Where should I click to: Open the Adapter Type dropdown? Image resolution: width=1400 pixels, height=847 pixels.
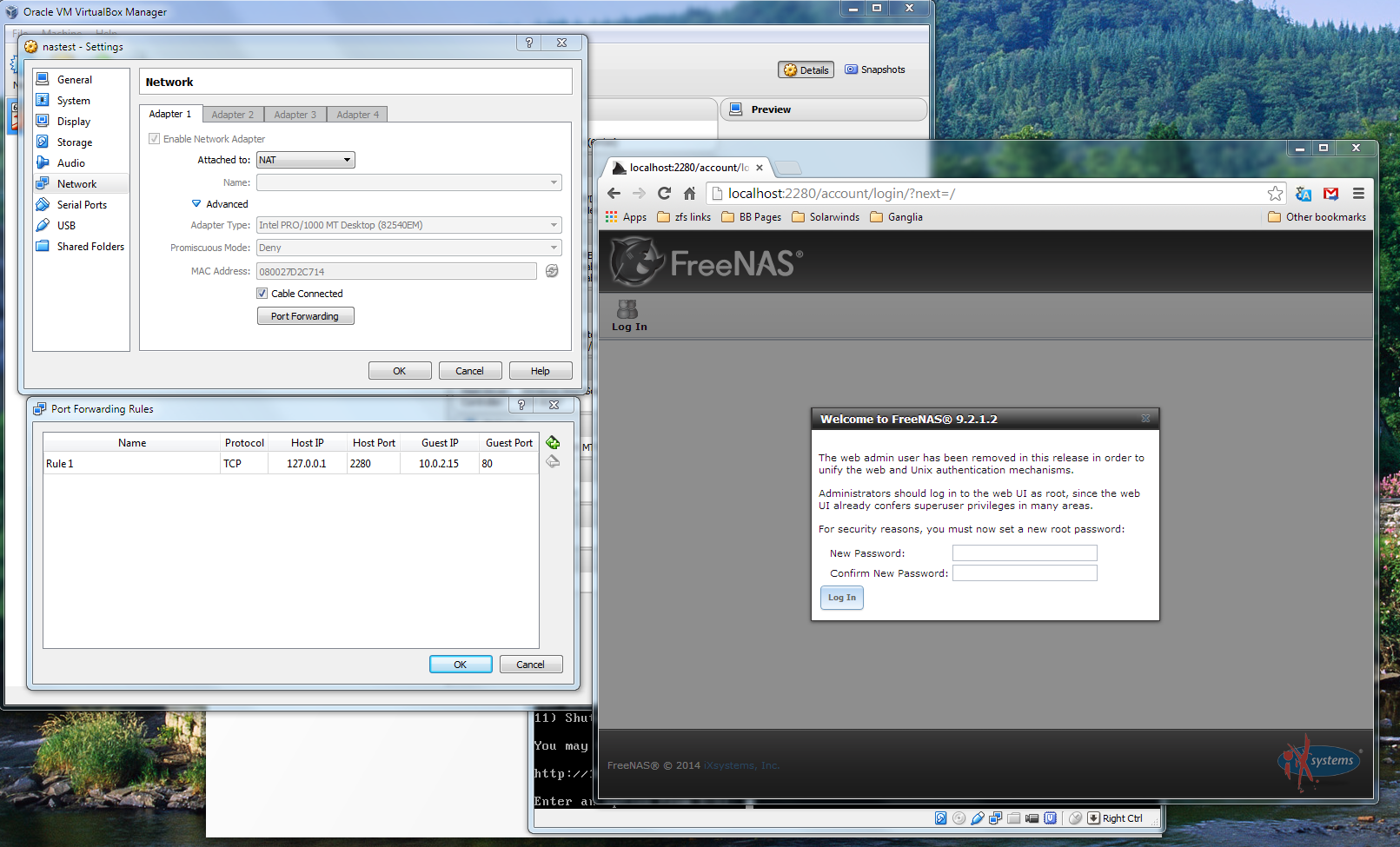pos(408,225)
